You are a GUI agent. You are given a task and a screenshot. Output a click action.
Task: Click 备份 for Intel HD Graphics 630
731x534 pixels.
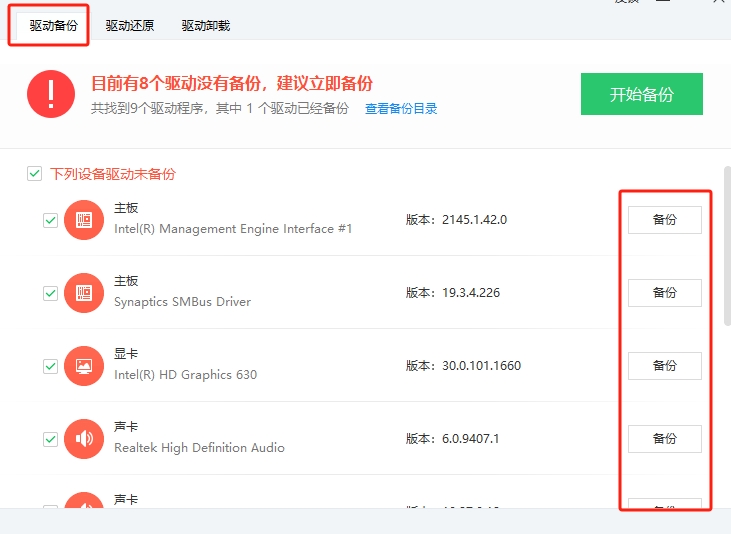[665, 366]
